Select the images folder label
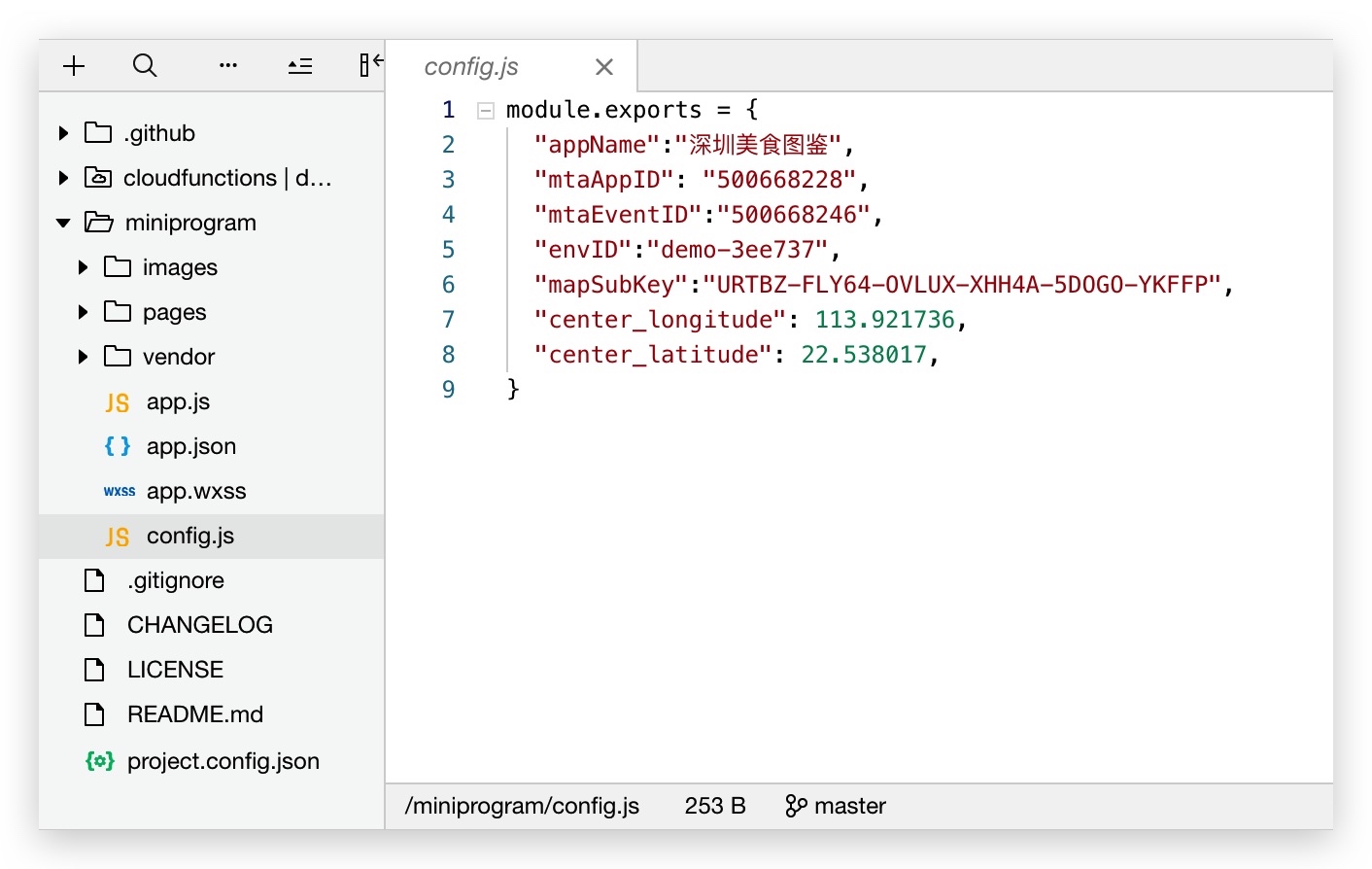This screenshot has height=869, width=1372. coord(180,267)
